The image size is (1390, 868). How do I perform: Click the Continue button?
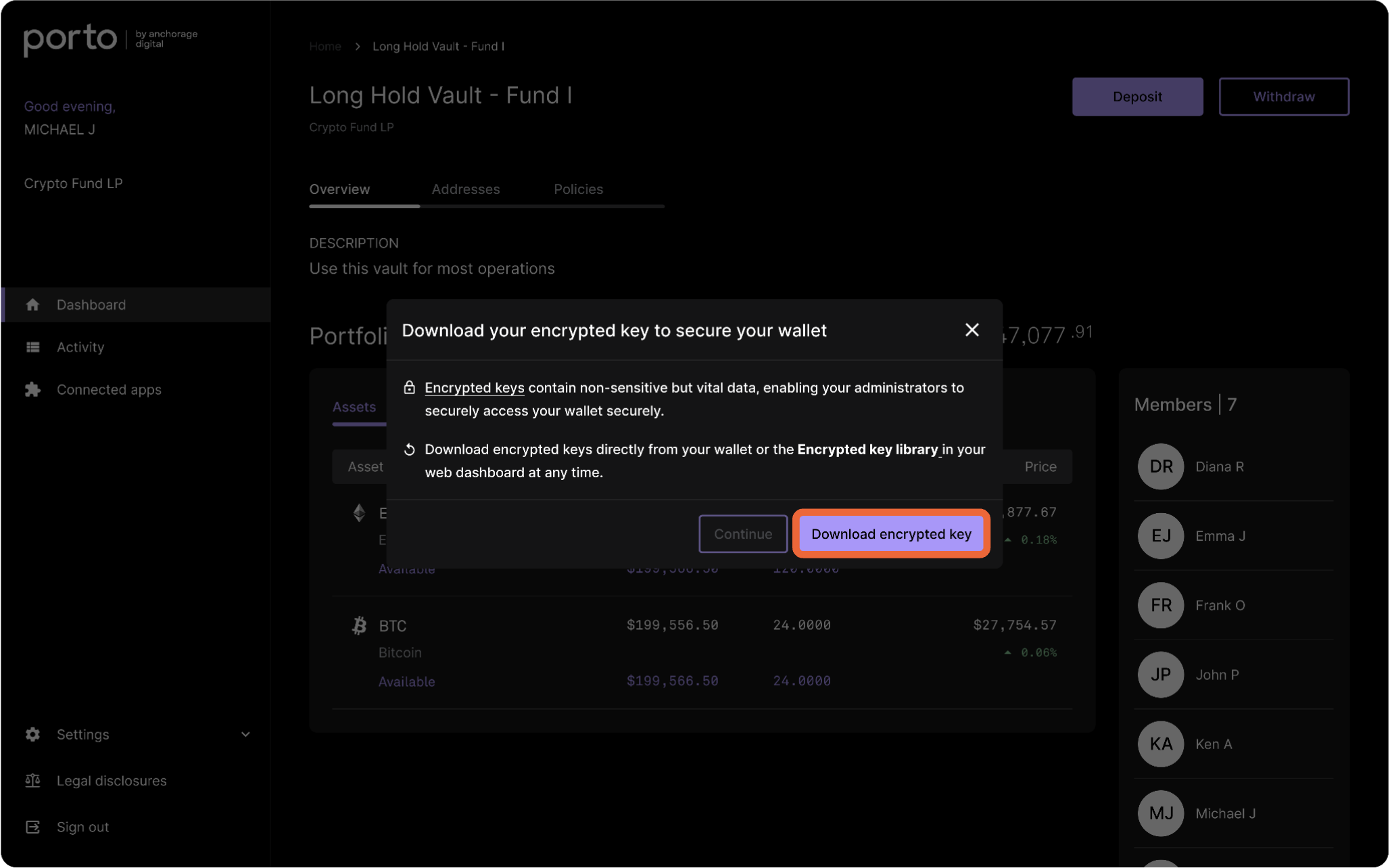[x=743, y=534]
